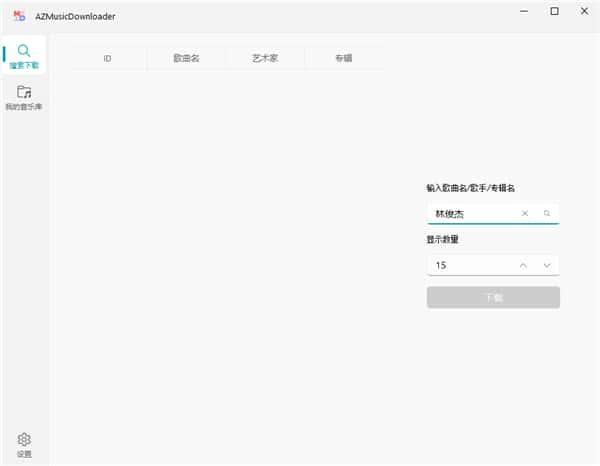Increase display count with up chevron
Viewport: 600px width, 466px height.
[523, 265]
